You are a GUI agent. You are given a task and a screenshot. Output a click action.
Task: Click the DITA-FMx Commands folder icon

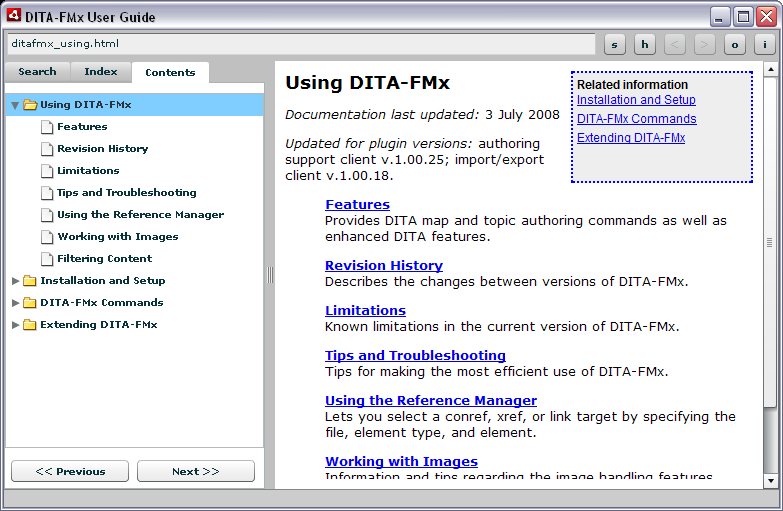coord(30,303)
